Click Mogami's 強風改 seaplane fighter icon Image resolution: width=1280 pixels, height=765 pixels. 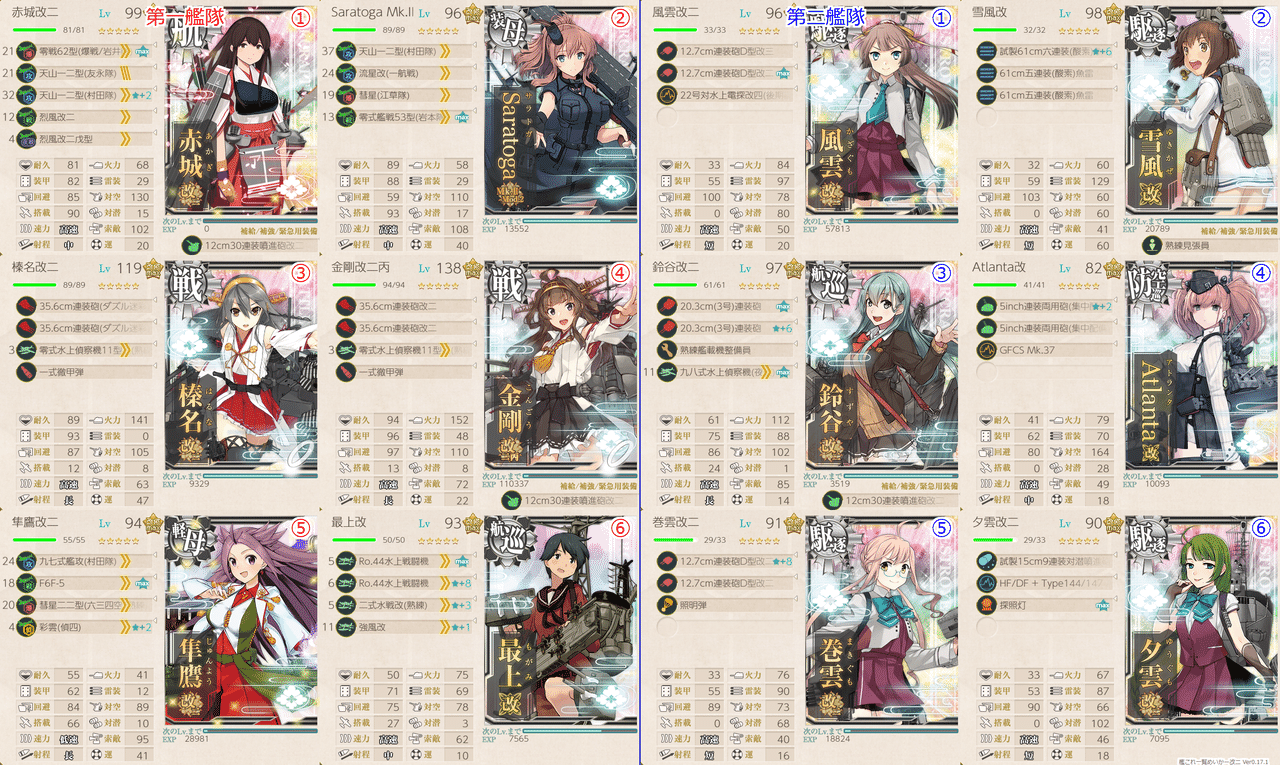tap(349, 627)
